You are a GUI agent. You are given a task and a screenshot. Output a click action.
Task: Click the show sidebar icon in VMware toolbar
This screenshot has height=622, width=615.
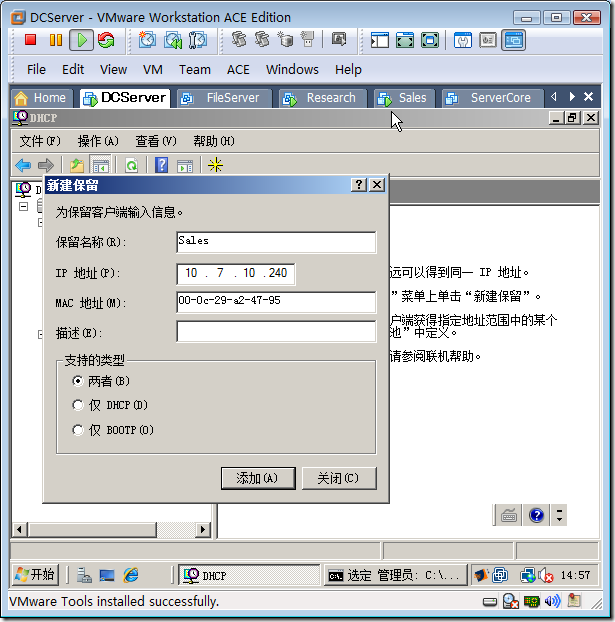tap(379, 40)
